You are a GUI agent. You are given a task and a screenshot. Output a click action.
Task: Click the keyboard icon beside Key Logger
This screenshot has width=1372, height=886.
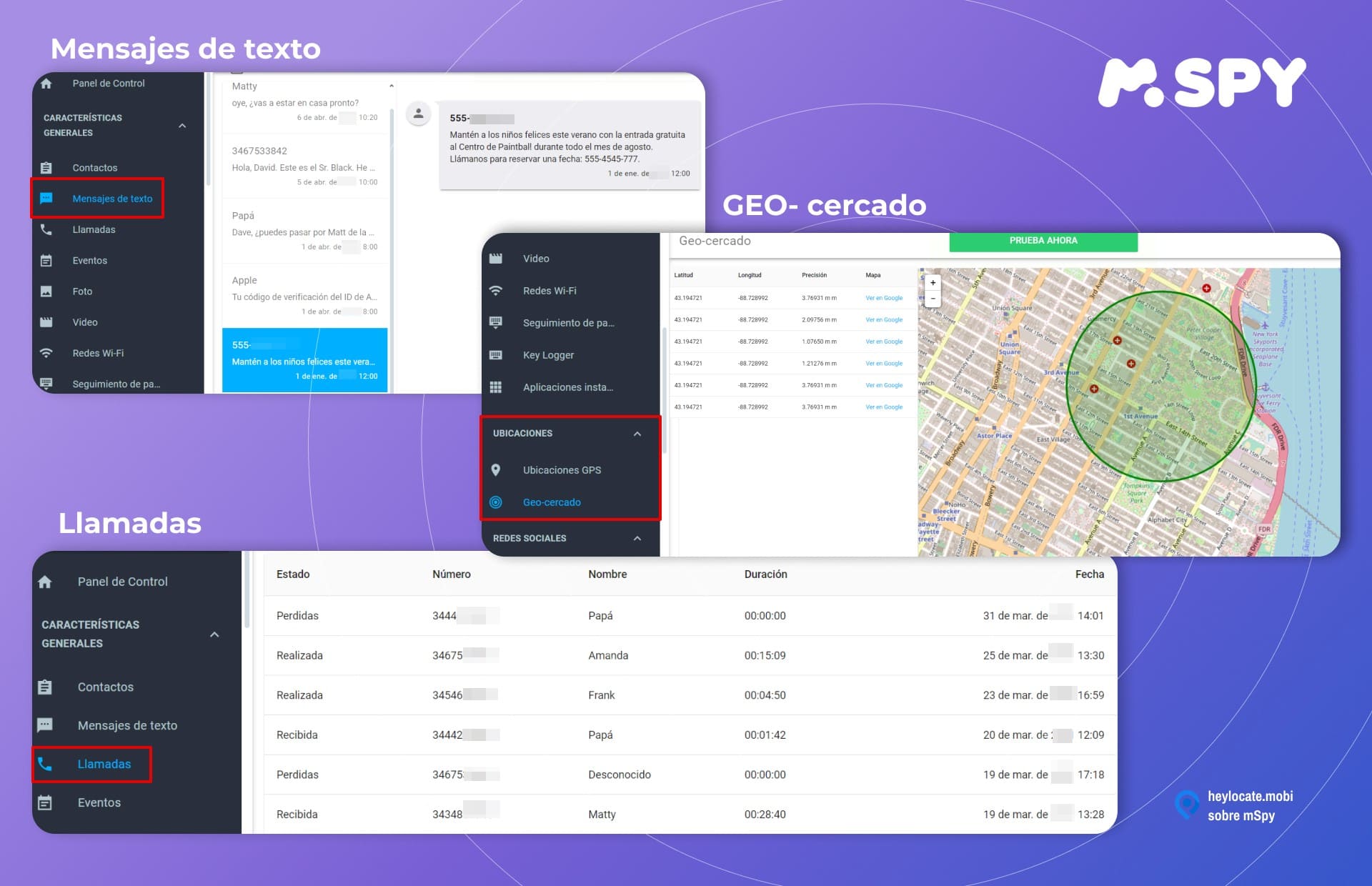click(x=496, y=355)
